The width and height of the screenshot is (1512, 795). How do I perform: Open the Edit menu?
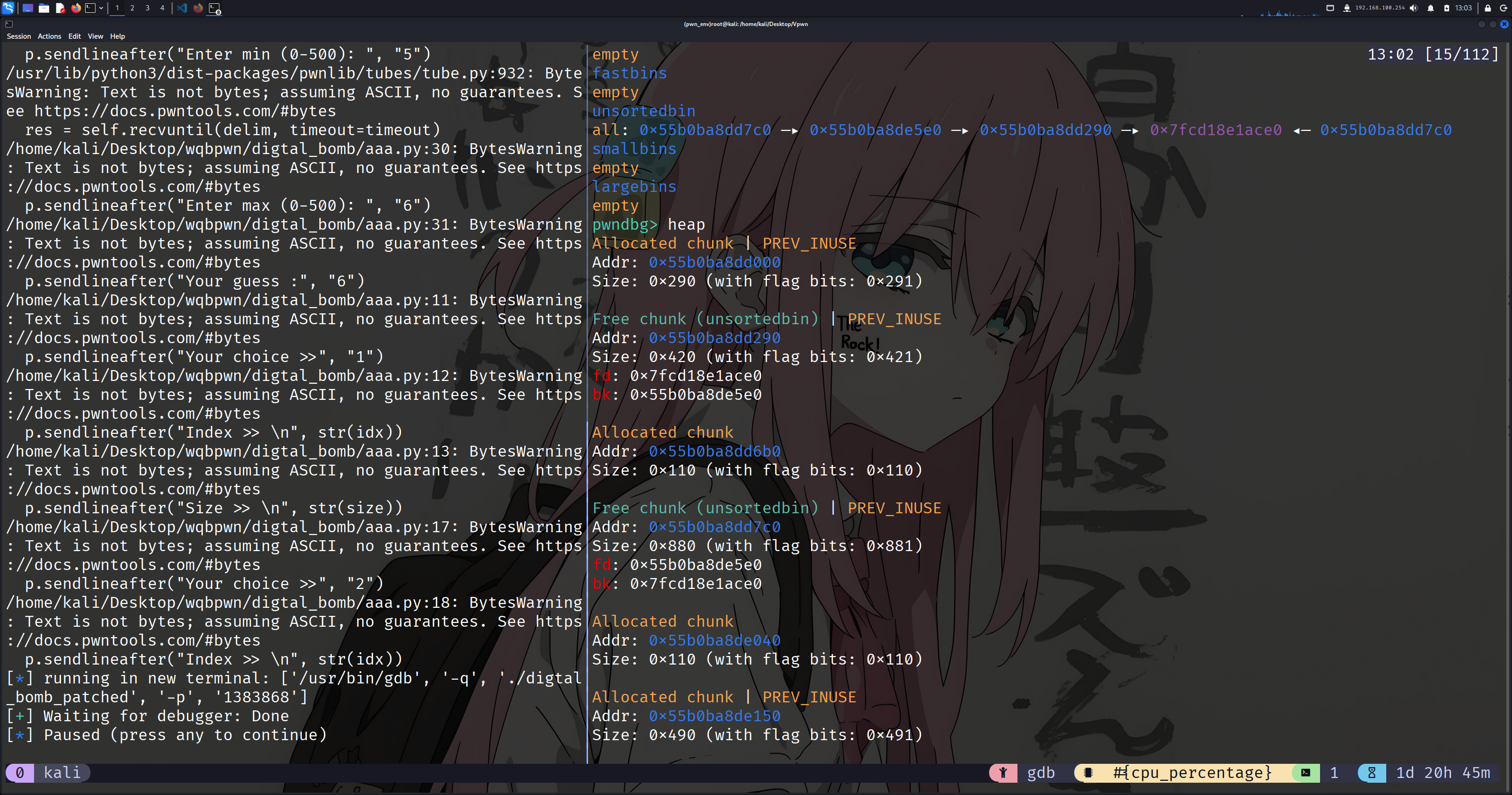click(x=75, y=36)
